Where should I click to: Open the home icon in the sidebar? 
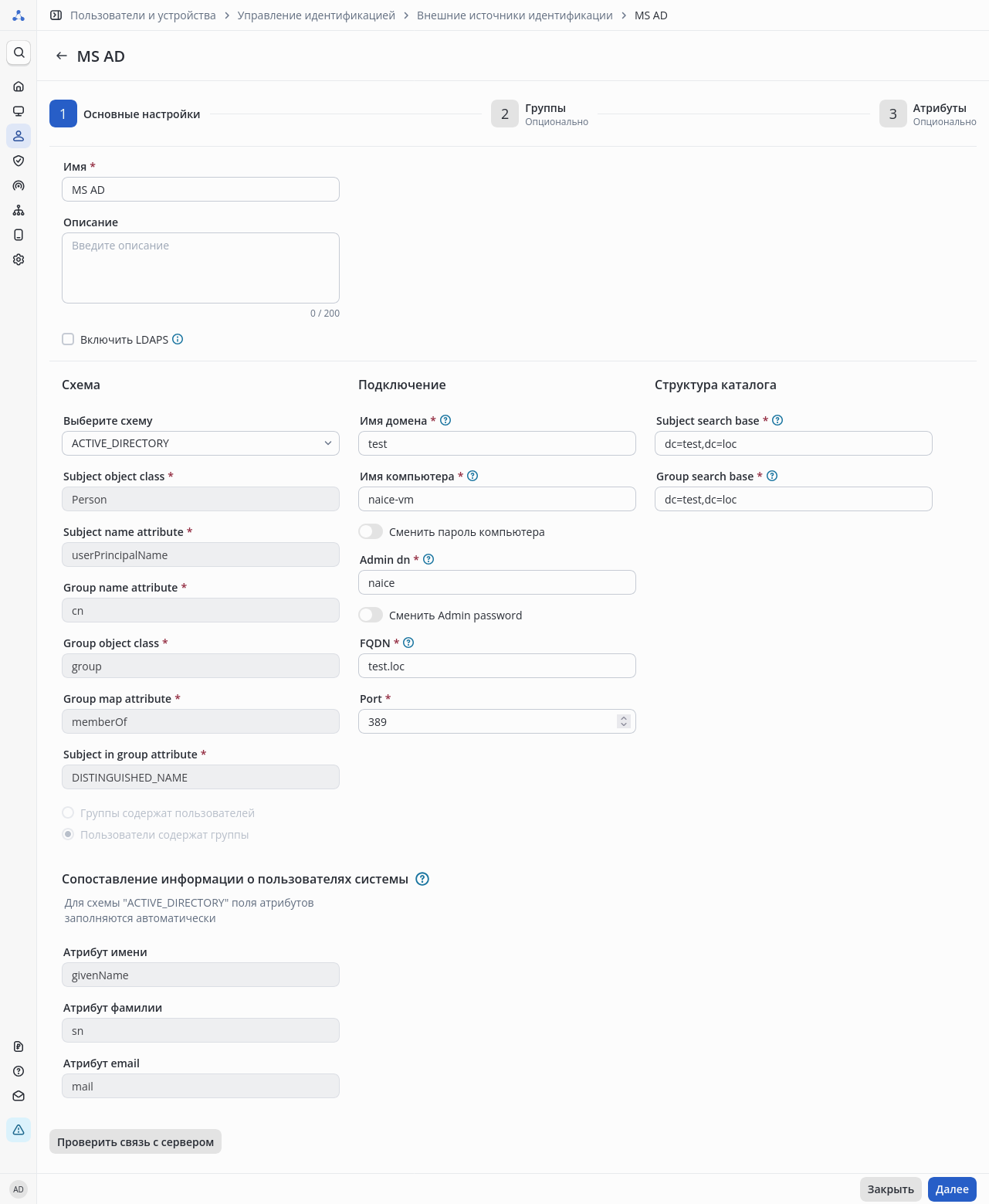[19, 86]
